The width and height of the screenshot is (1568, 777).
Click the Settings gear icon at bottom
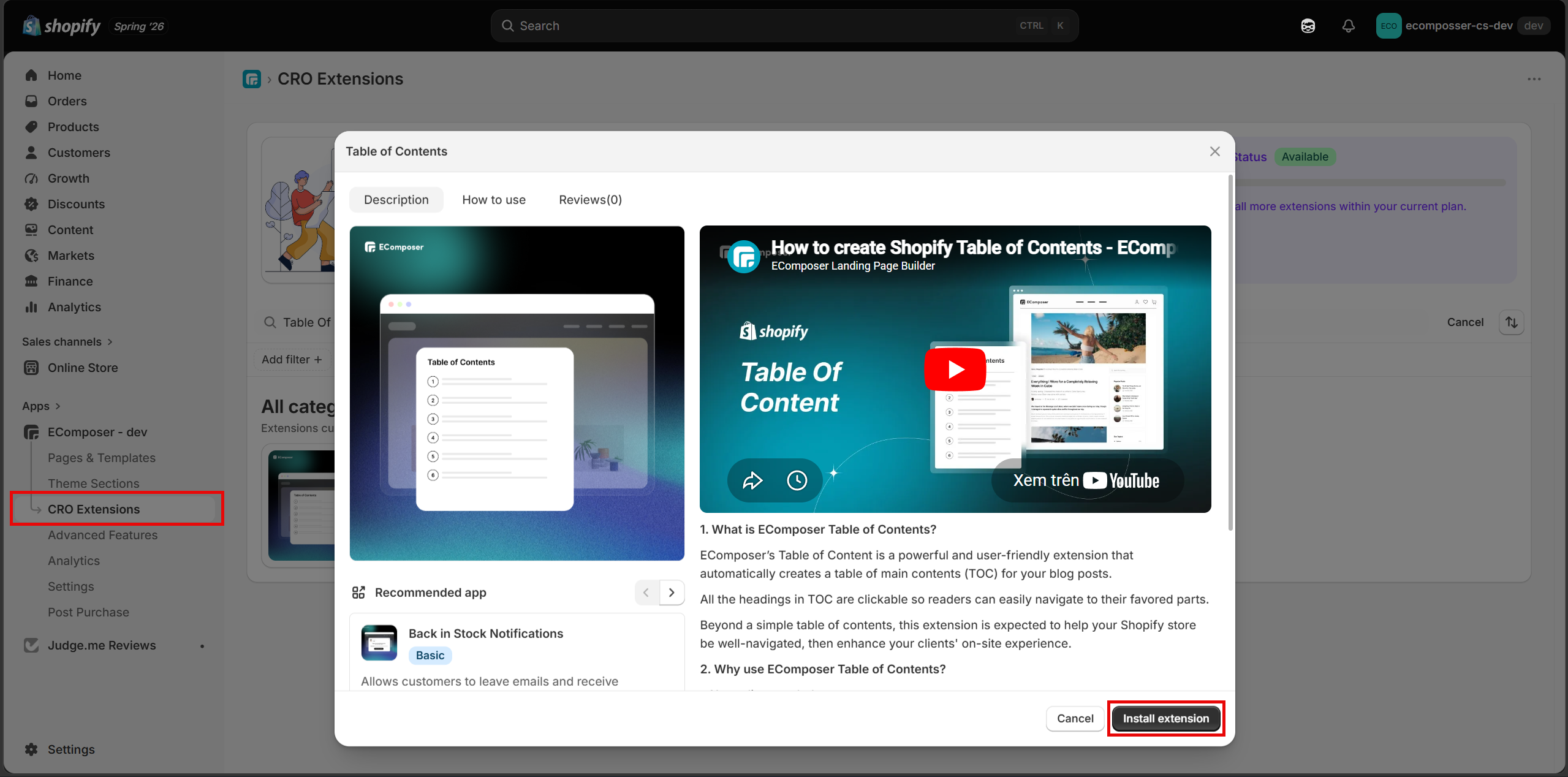(x=31, y=749)
